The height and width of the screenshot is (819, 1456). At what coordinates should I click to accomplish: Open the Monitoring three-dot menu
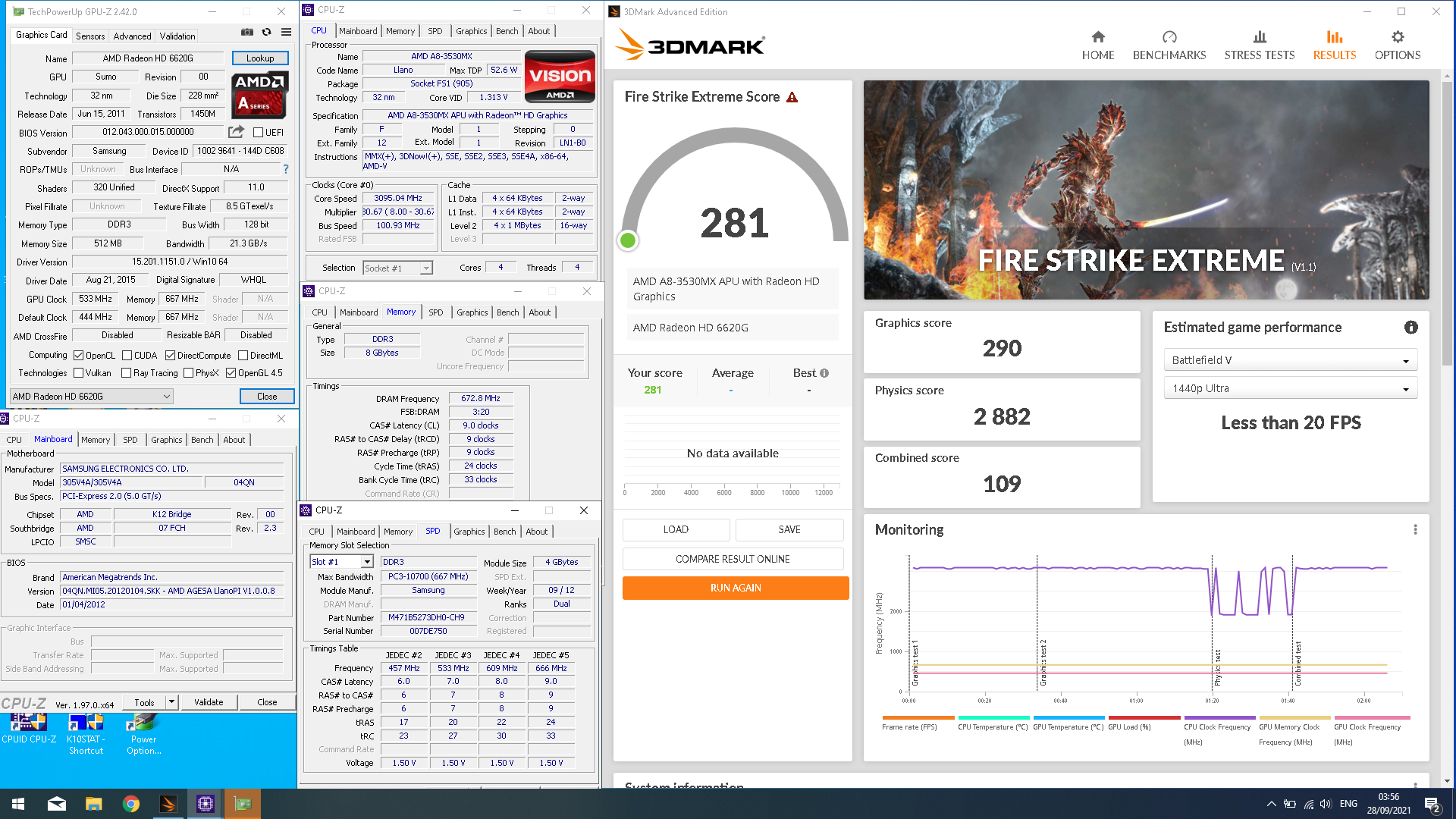(1415, 529)
